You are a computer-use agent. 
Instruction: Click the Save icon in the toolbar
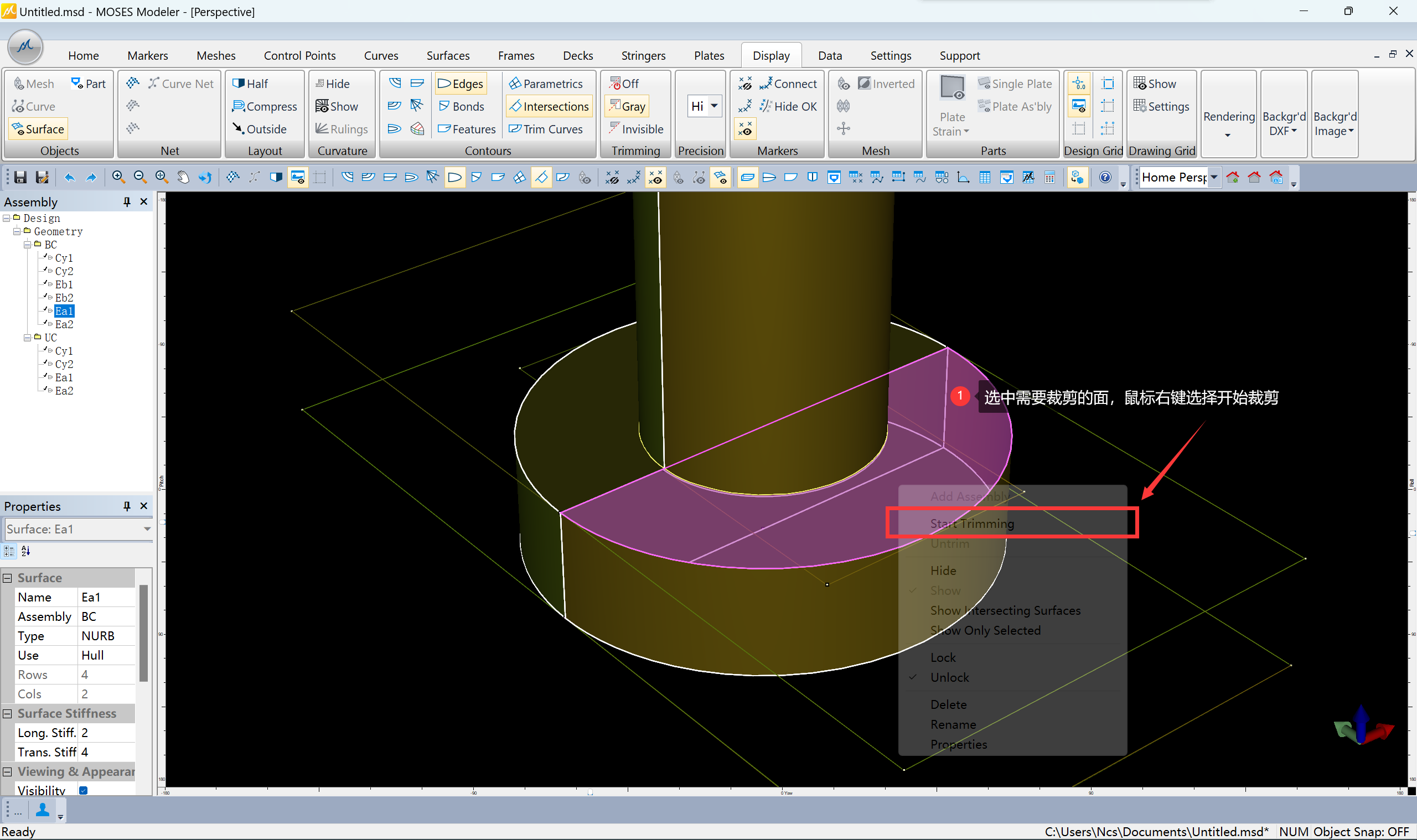[20, 178]
